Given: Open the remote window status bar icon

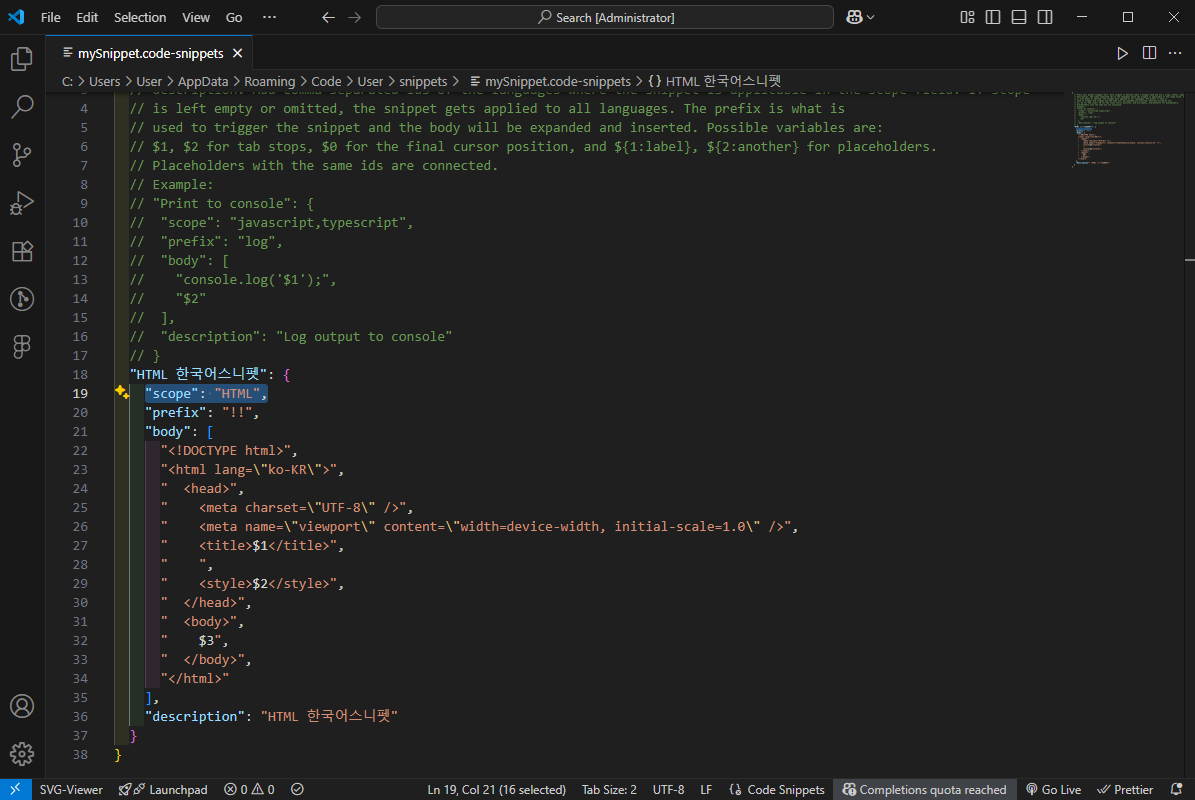Looking at the screenshot, I should pyautogui.click(x=15, y=789).
